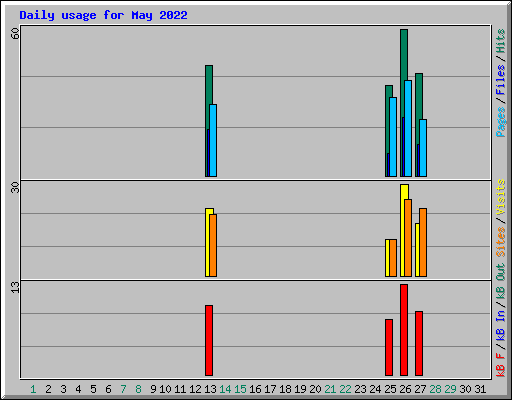The width and height of the screenshot is (512, 400).
Task: Click day 10 on the x-axis
Action: [165, 389]
